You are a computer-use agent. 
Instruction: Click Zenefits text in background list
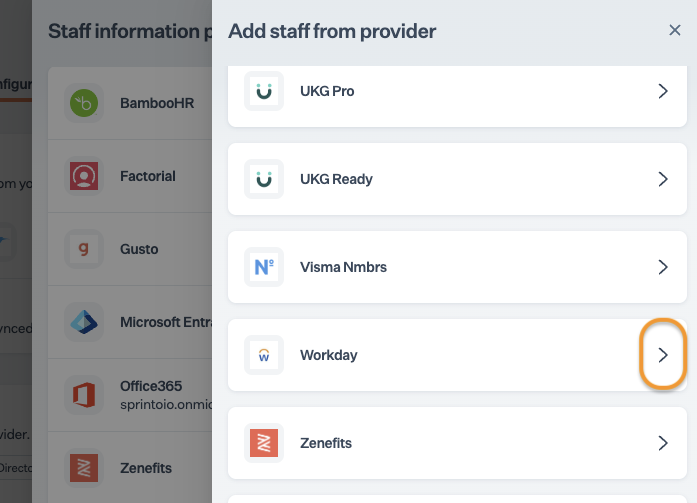point(146,468)
